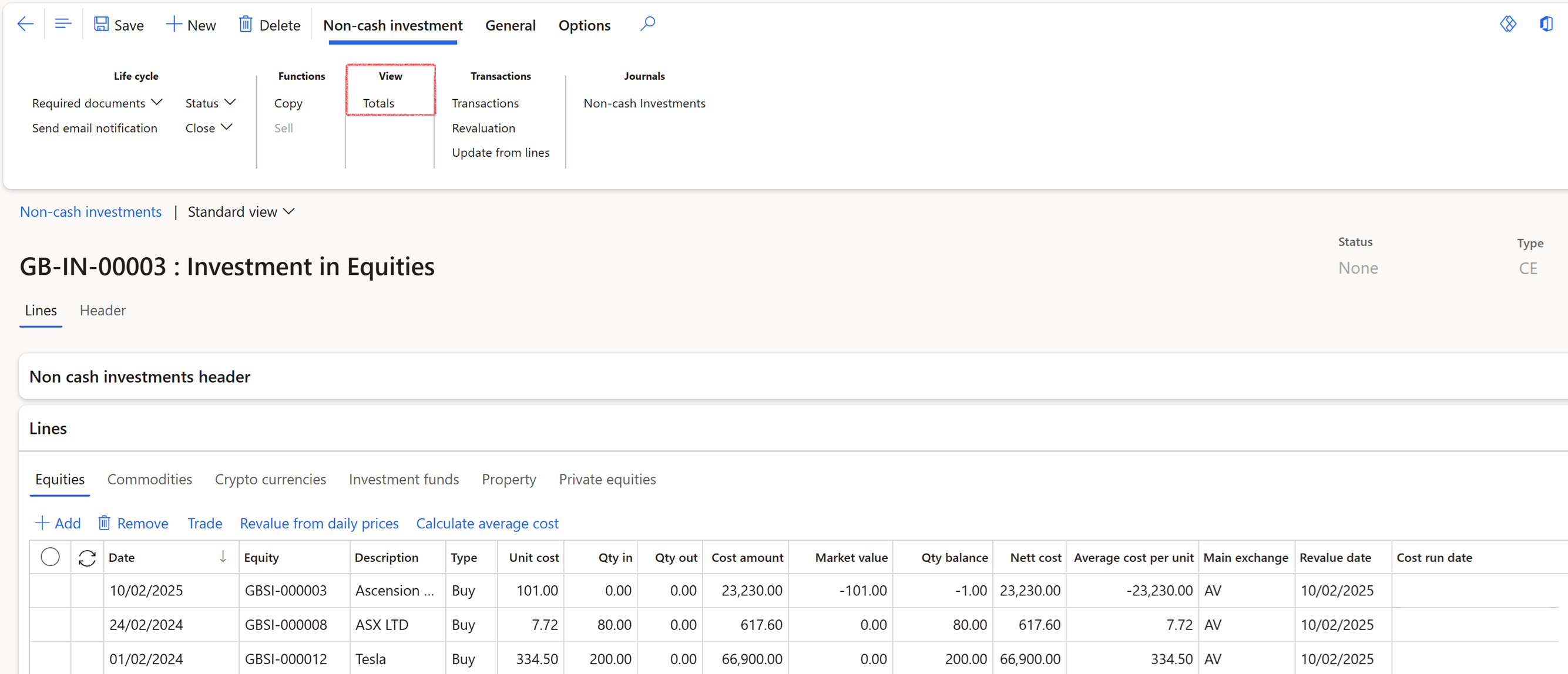
Task: Sort by the Date column arrow
Action: click(x=223, y=557)
